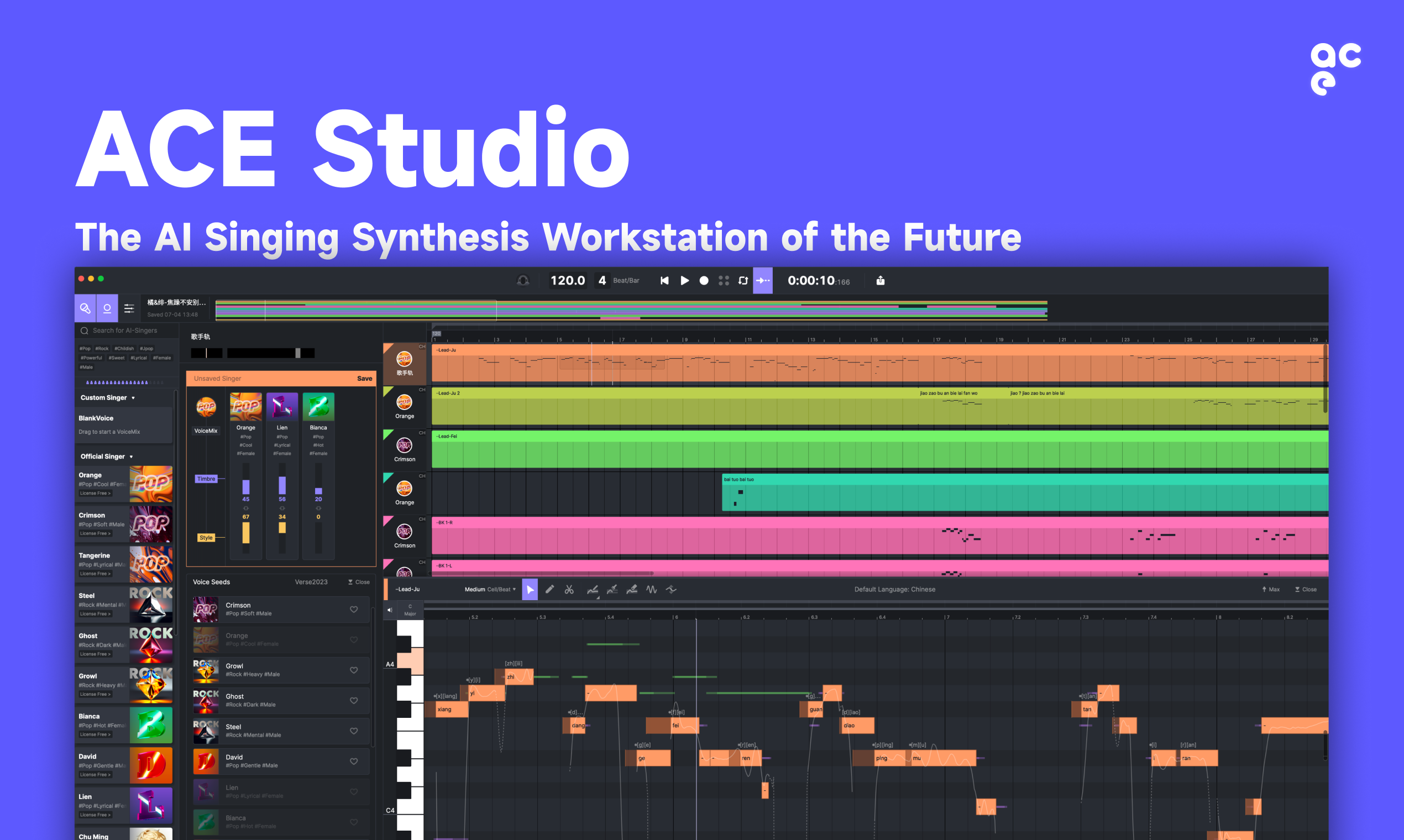Favorite the Crimson voice seed
Screen dimensions: 1404x840
click(354, 610)
